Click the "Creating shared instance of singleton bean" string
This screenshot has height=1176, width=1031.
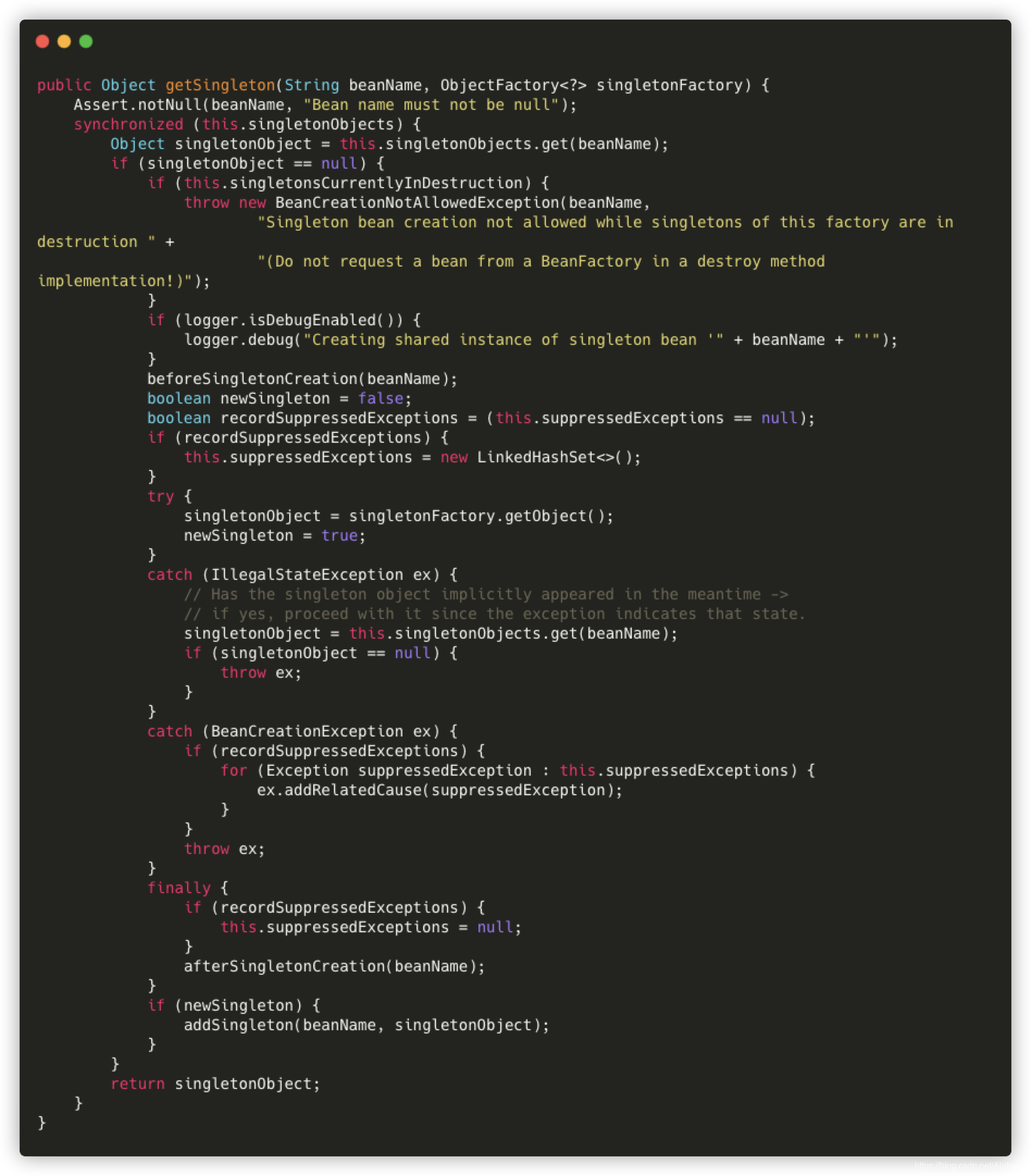(x=513, y=339)
